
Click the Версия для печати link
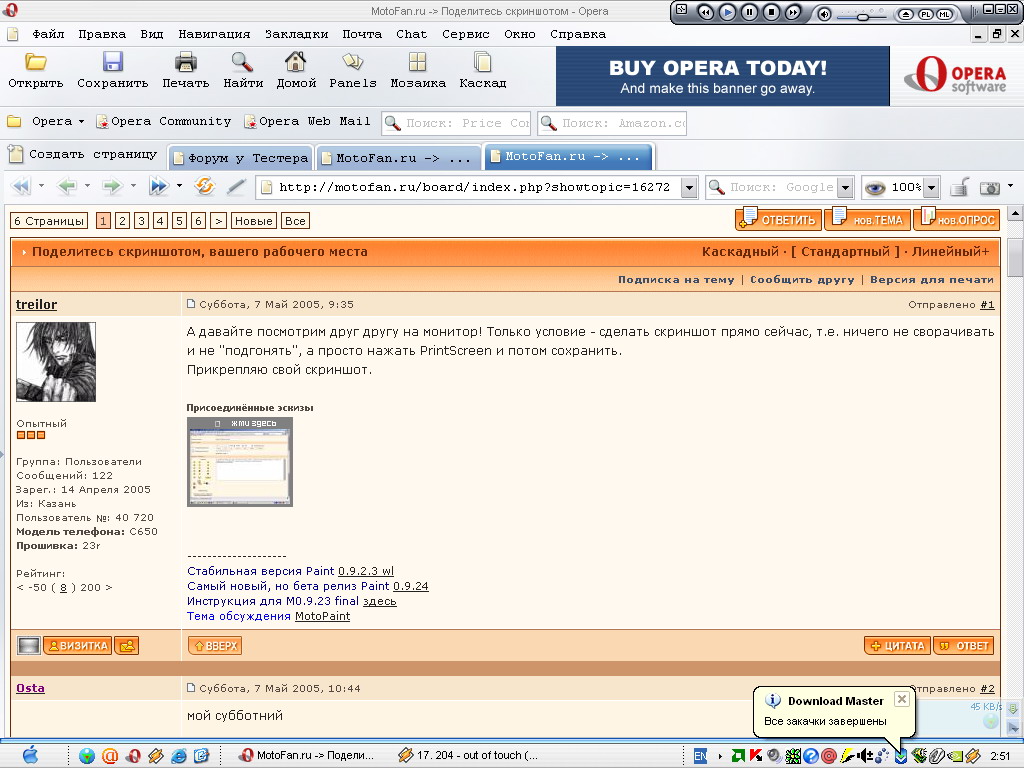point(932,280)
